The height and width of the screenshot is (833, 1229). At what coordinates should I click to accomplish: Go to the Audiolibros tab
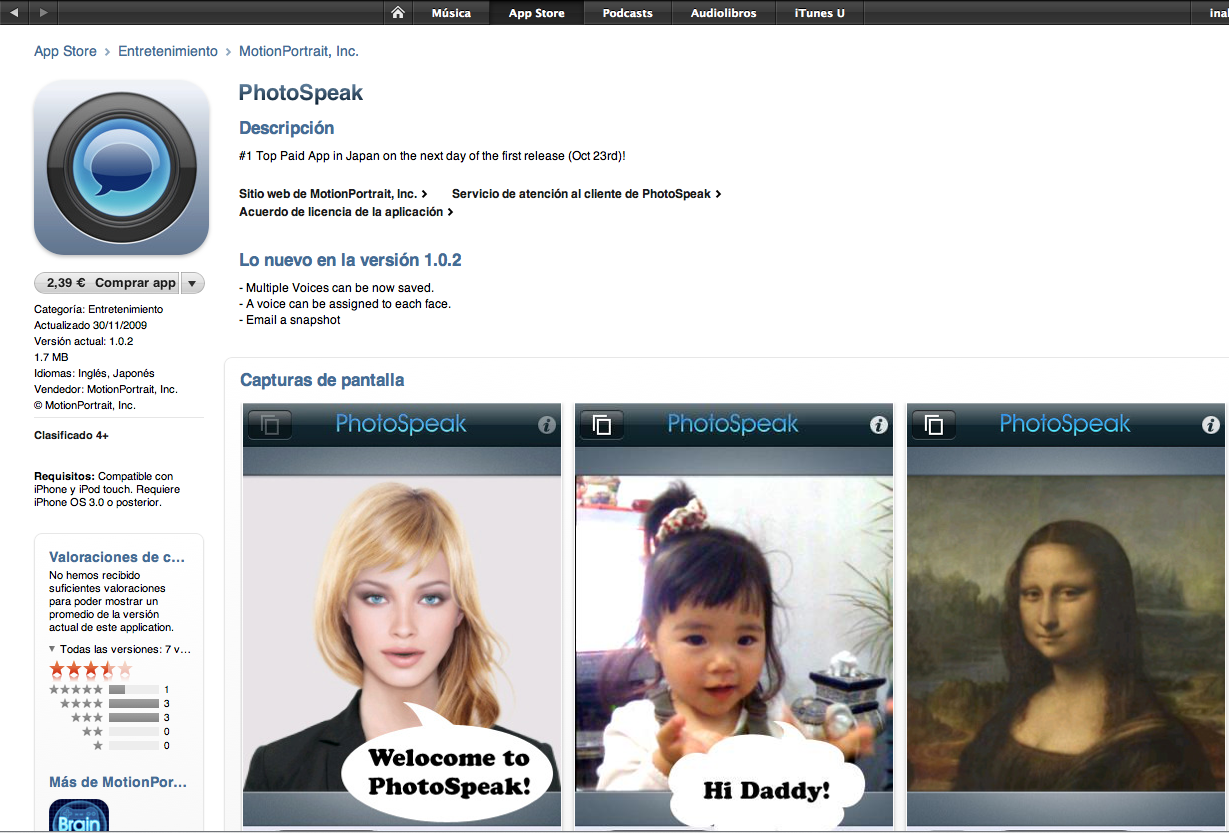tap(723, 12)
